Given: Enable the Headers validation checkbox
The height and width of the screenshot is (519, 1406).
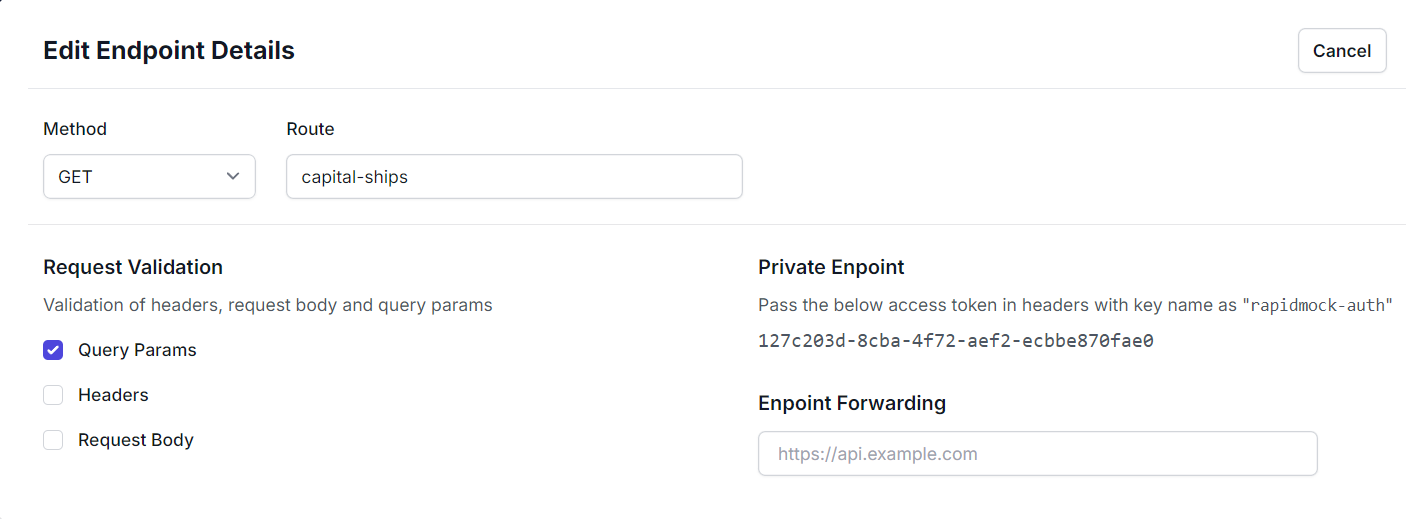Looking at the screenshot, I should [x=53, y=395].
